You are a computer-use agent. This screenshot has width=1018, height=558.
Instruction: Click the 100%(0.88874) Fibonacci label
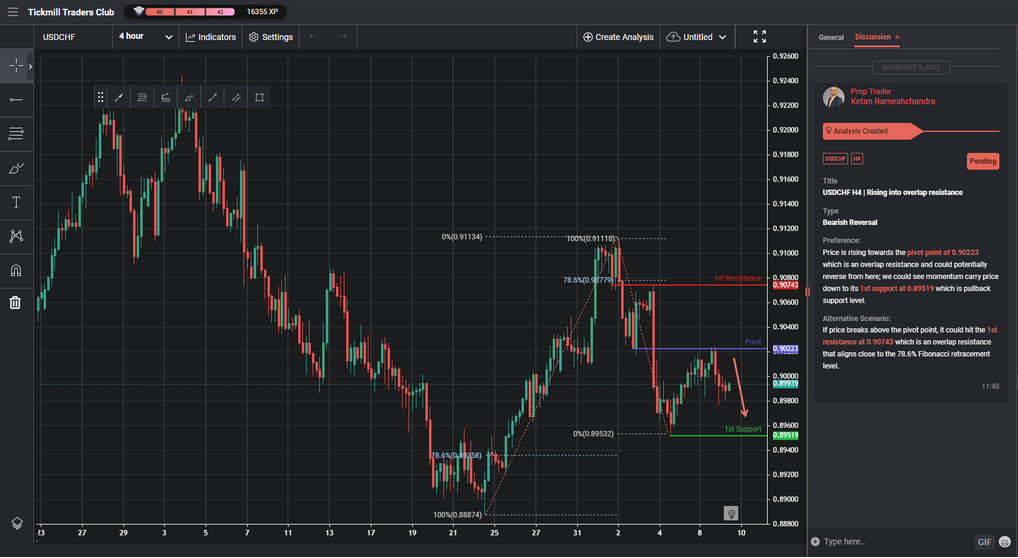[458, 514]
